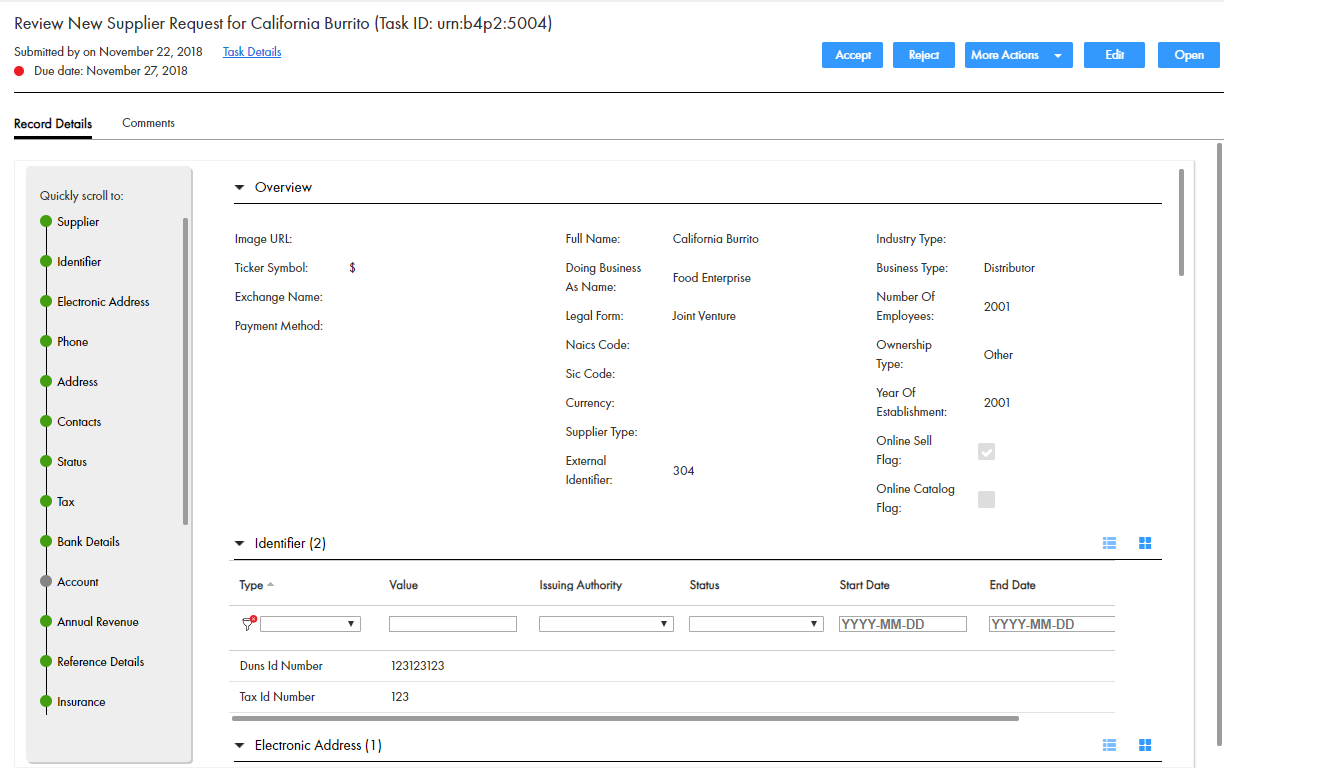Open the Task Details link

coord(252,52)
